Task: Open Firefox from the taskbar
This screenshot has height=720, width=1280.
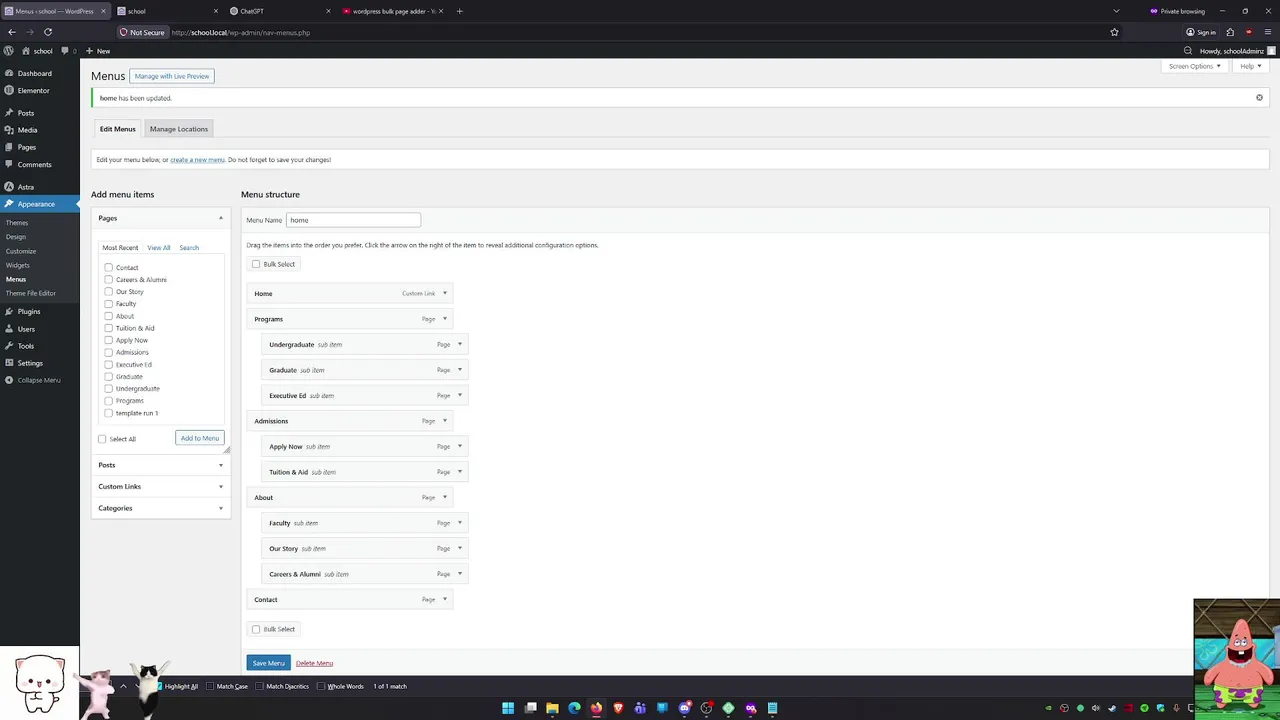Action: [x=596, y=708]
